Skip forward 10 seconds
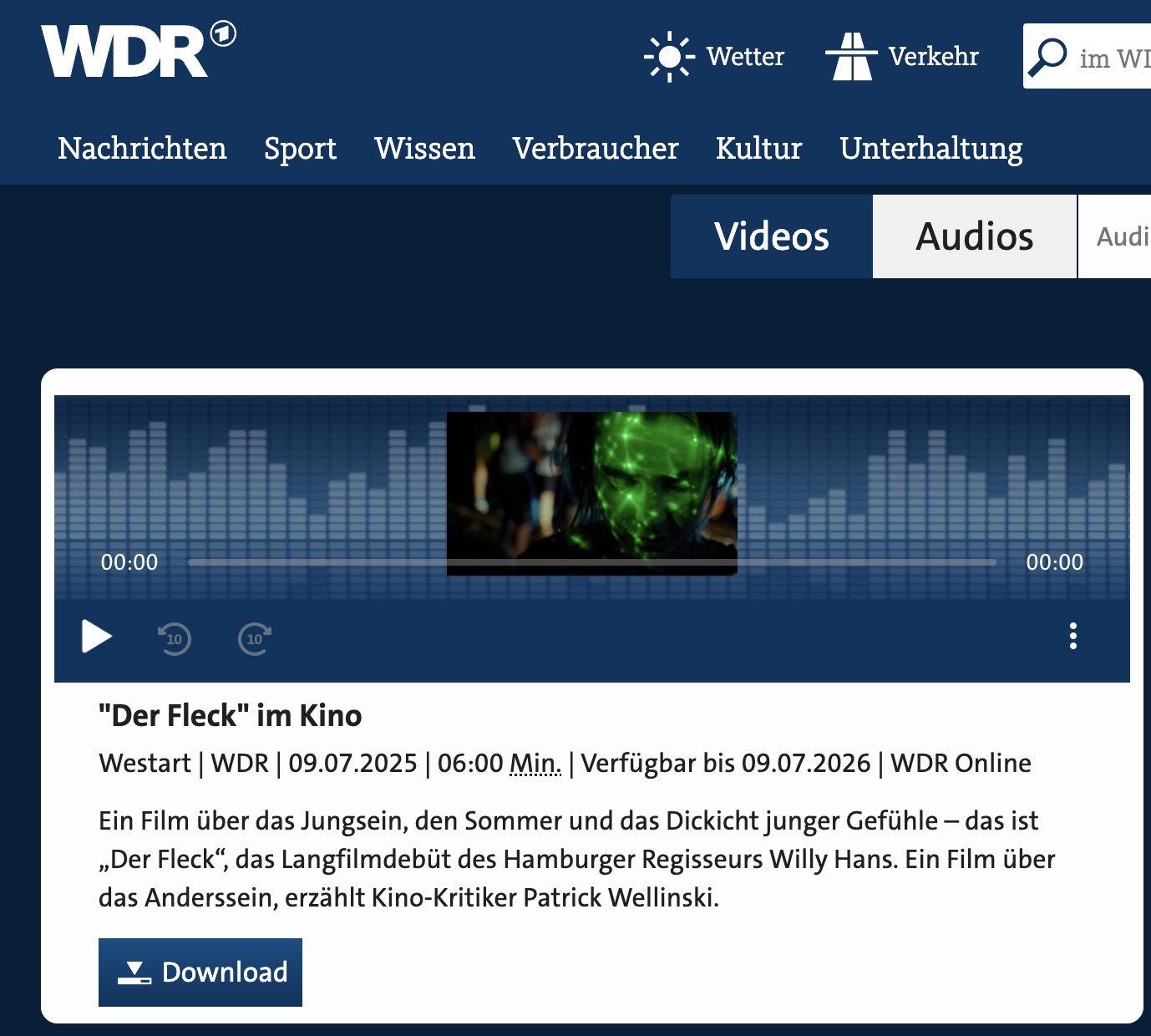 click(255, 639)
